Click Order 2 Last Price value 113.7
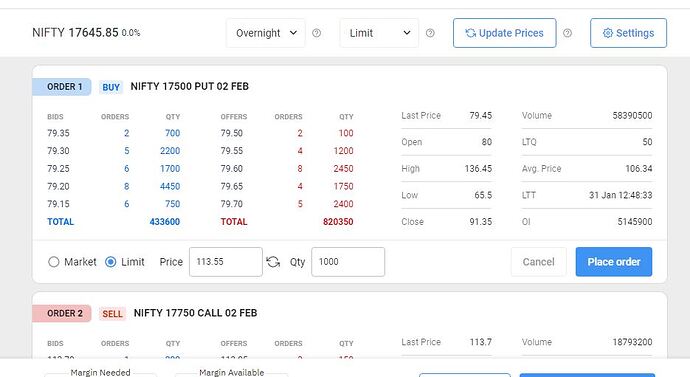Image resolution: width=690 pixels, height=377 pixels. pyautogui.click(x=481, y=342)
